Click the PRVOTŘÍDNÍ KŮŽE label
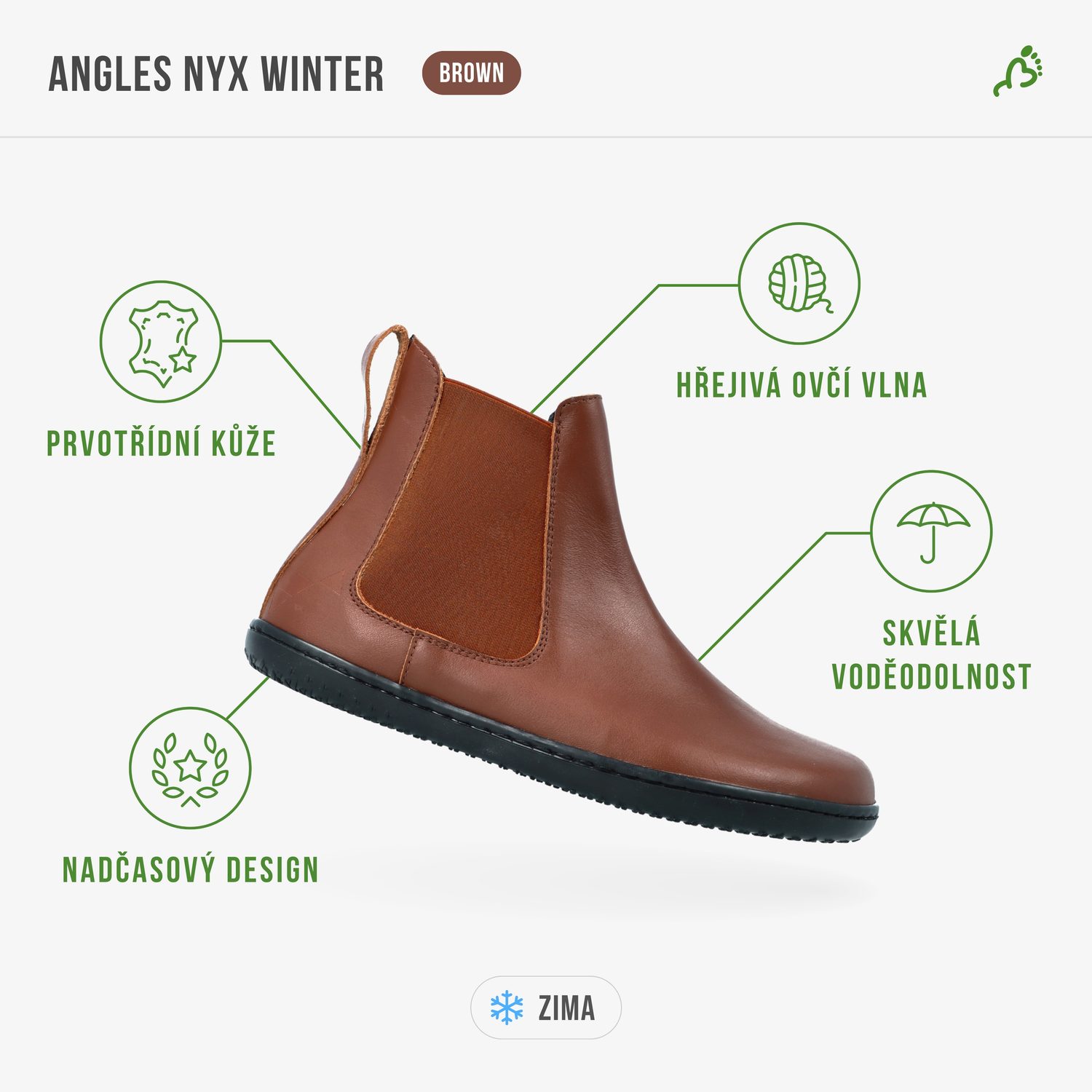 click(x=161, y=443)
